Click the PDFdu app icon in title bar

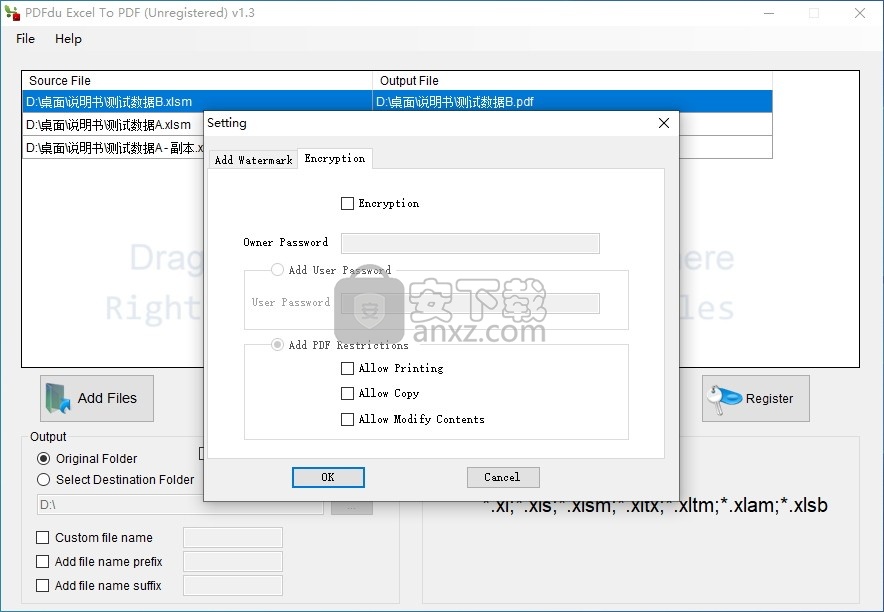tap(12, 13)
